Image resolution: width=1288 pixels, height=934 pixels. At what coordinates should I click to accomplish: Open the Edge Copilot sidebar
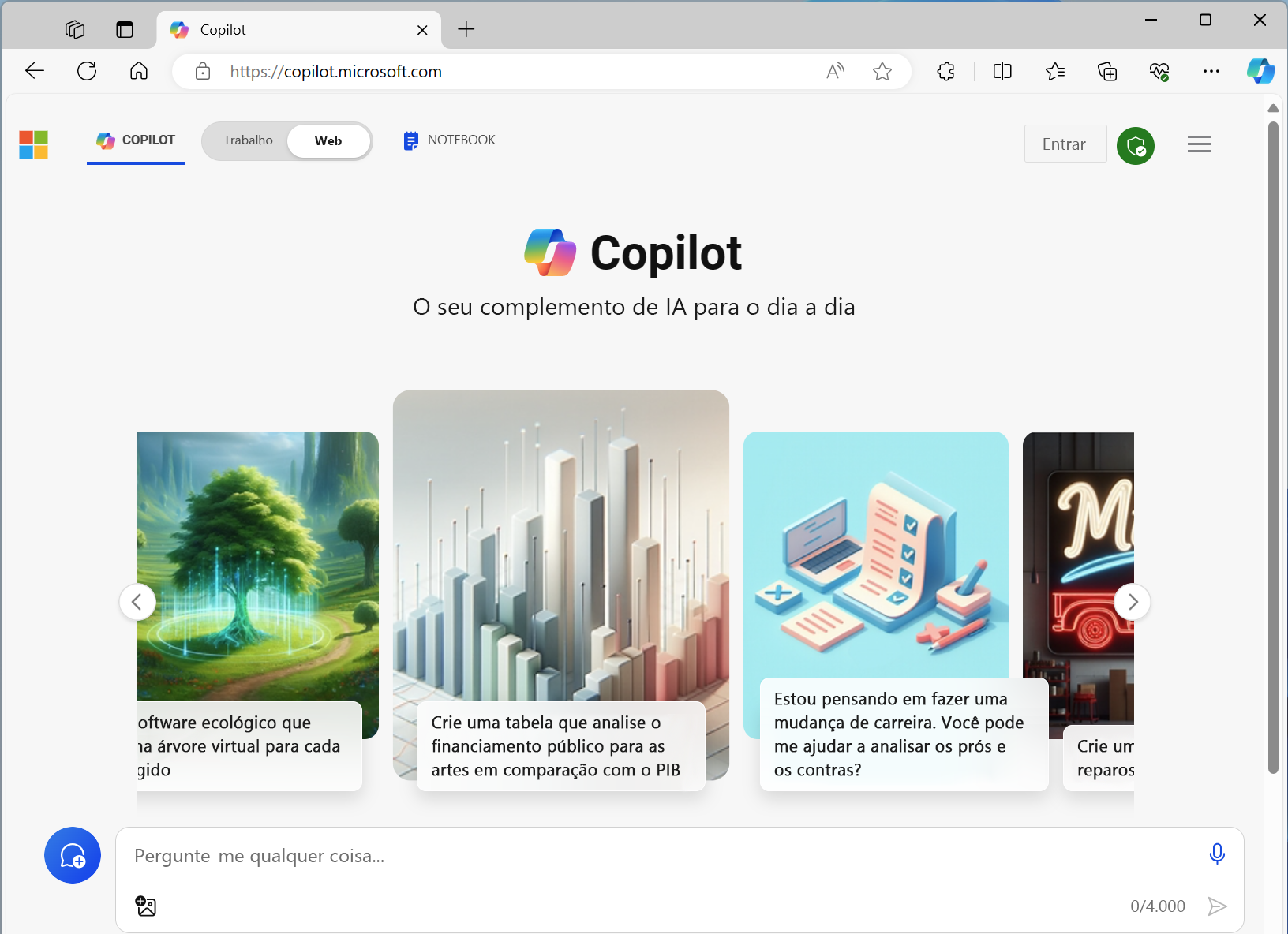(1260, 71)
